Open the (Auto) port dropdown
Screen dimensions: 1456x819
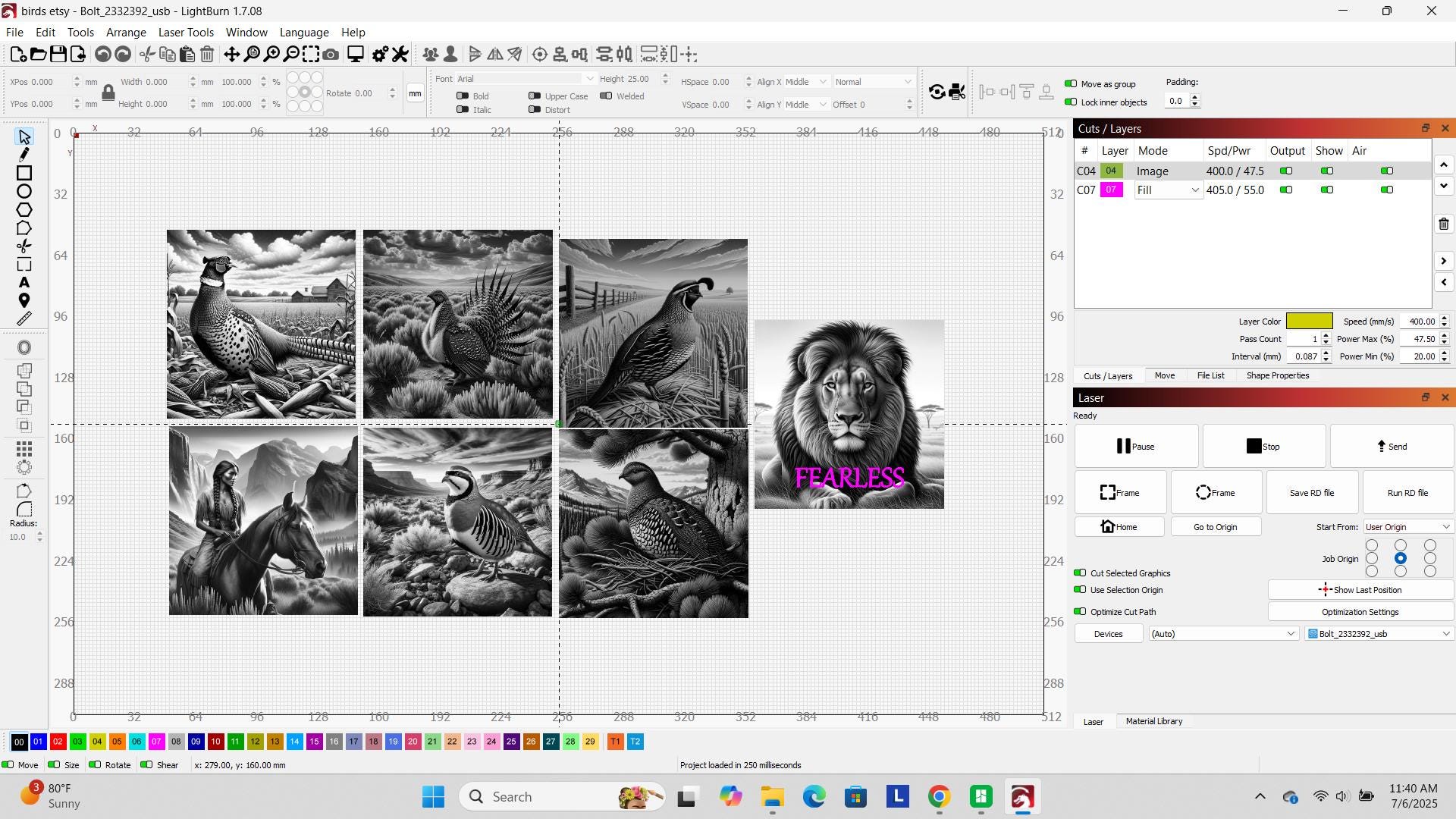[1223, 634]
